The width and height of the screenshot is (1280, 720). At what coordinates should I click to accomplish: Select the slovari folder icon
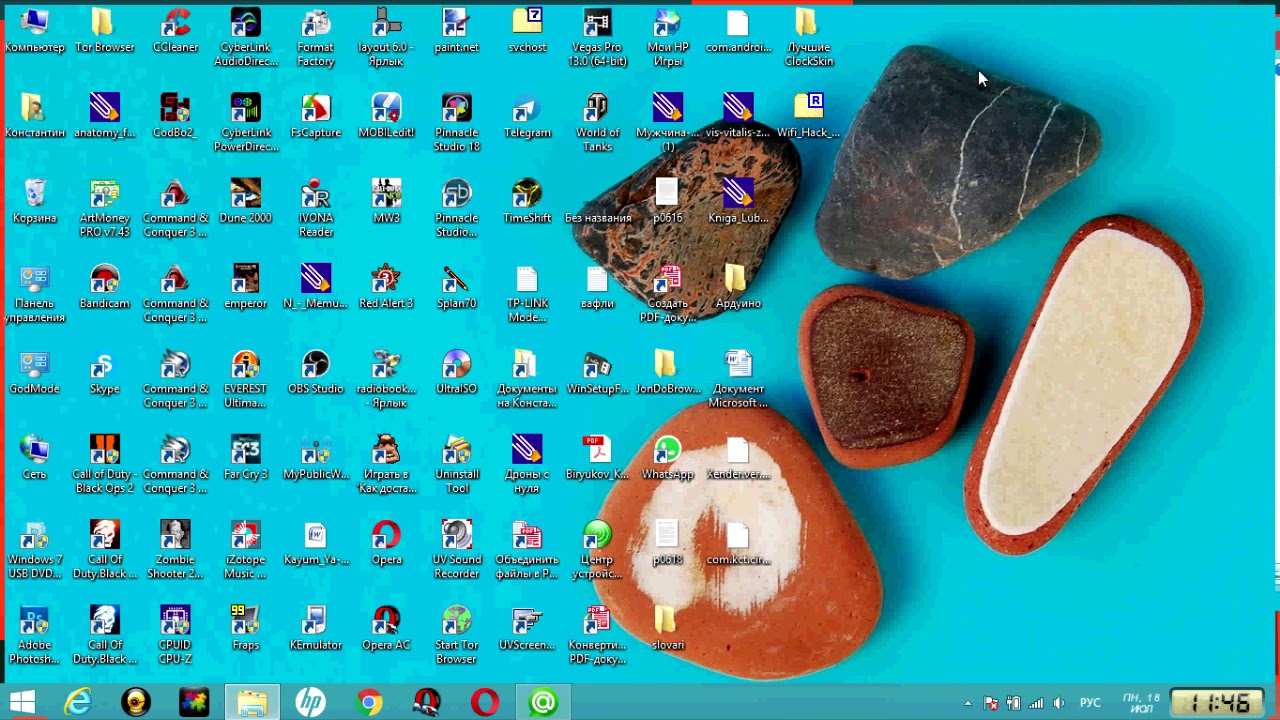(x=668, y=628)
